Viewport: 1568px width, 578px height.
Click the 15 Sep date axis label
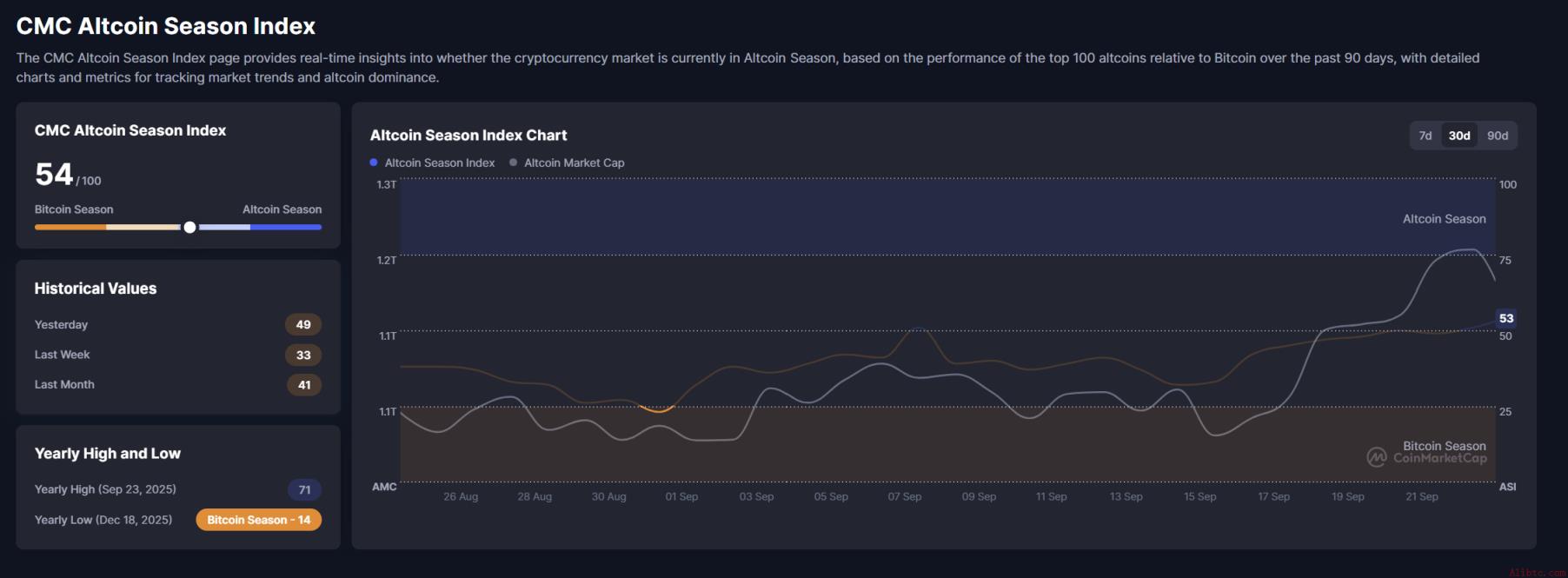[x=1199, y=496]
